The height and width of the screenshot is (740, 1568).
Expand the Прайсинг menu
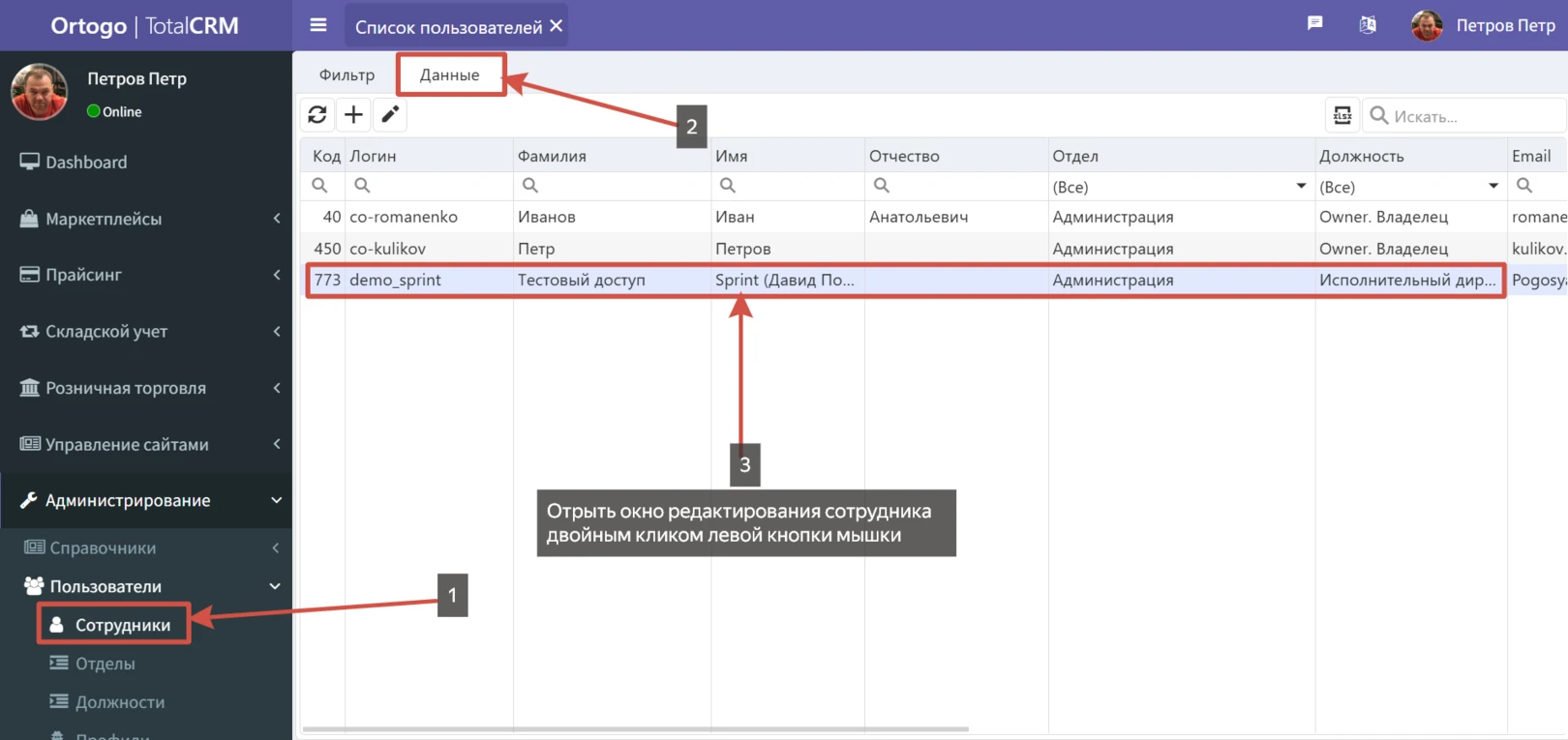[145, 275]
